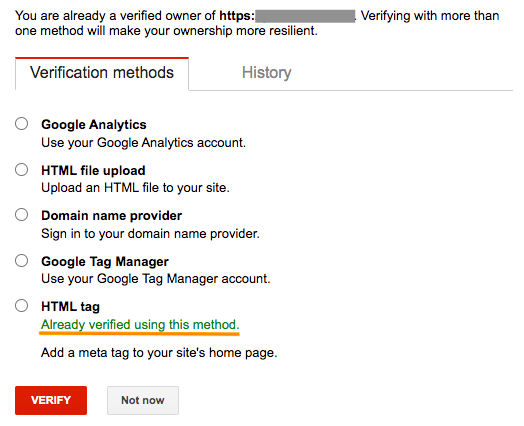Click 'Use your Google Analytics account.' description
Viewport: 524px width, 426px height.
pyautogui.click(x=143, y=143)
